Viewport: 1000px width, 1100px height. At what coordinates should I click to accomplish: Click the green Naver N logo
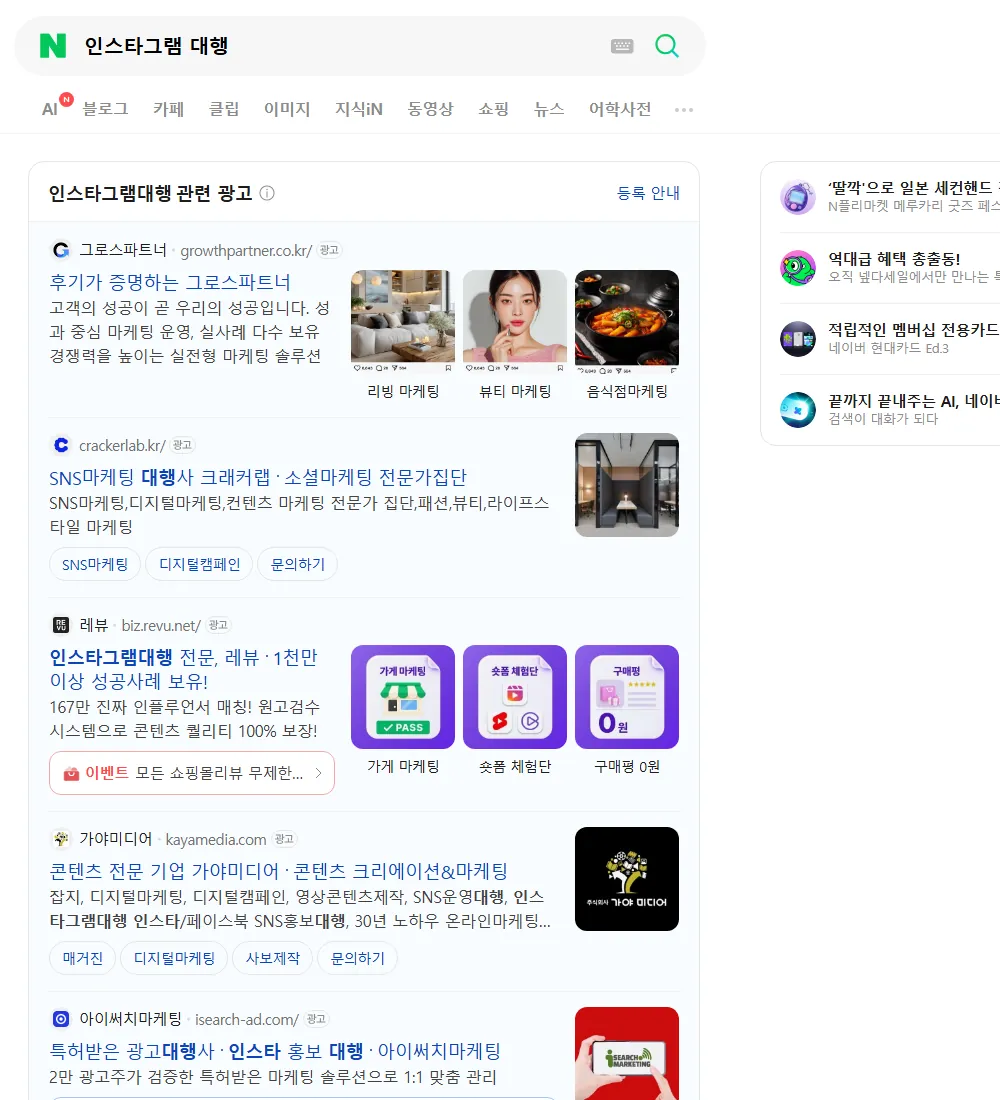(x=53, y=46)
